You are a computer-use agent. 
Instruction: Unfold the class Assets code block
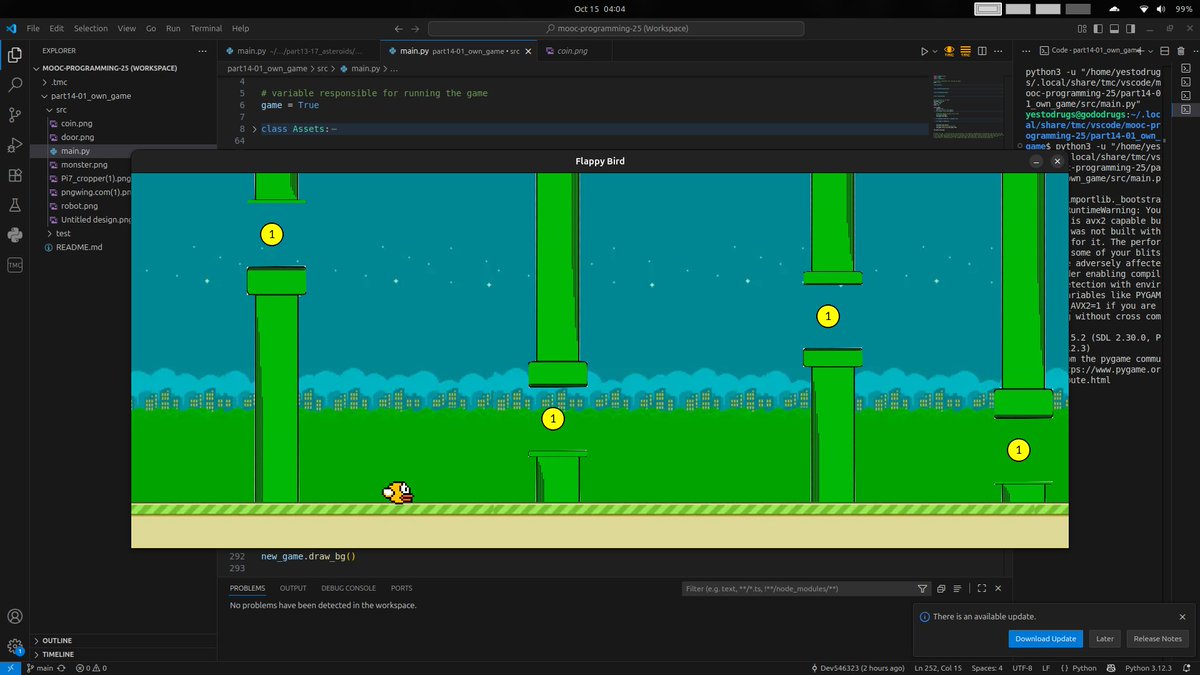pos(254,129)
